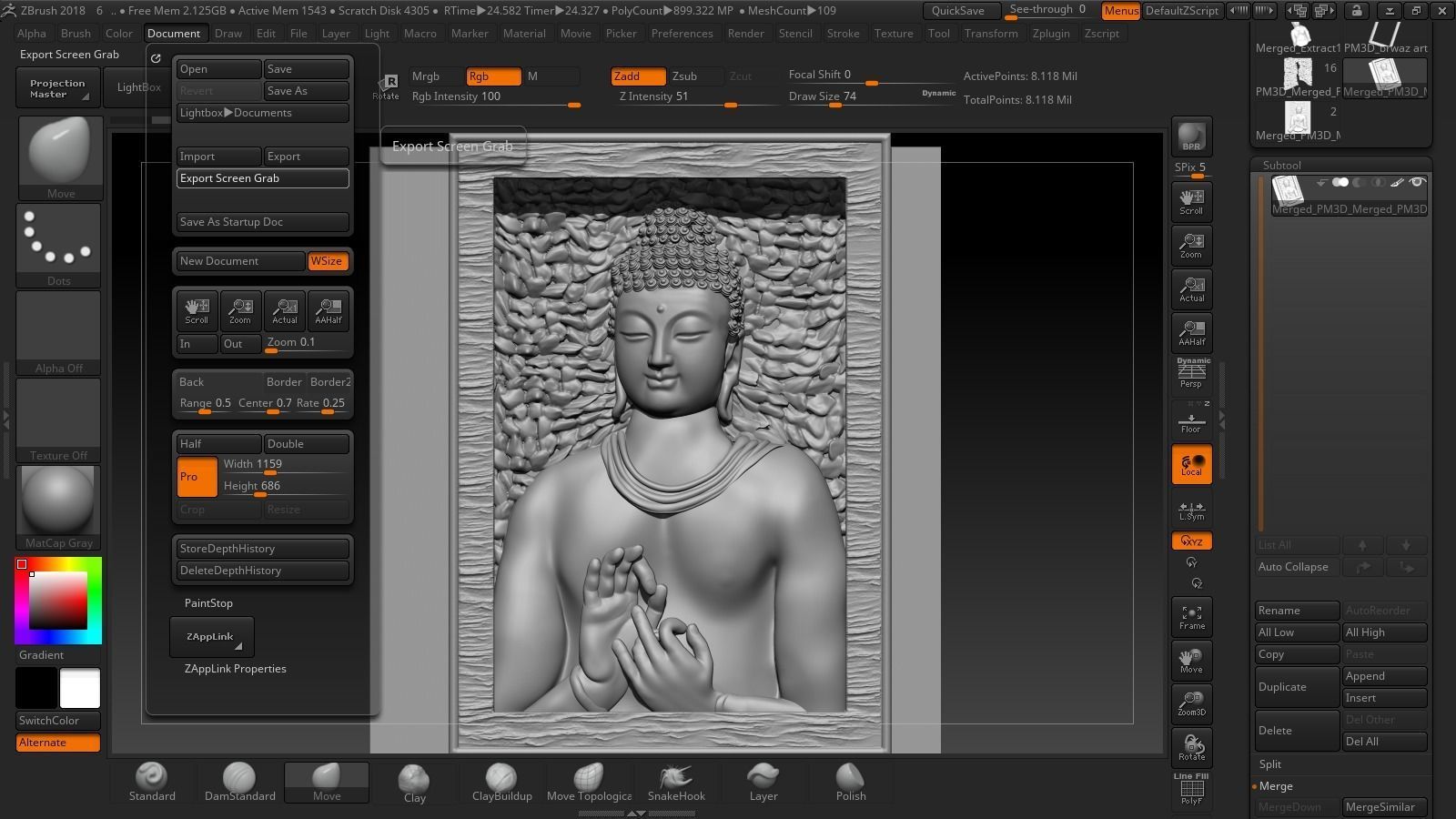Select the Clay brush

tap(414, 784)
